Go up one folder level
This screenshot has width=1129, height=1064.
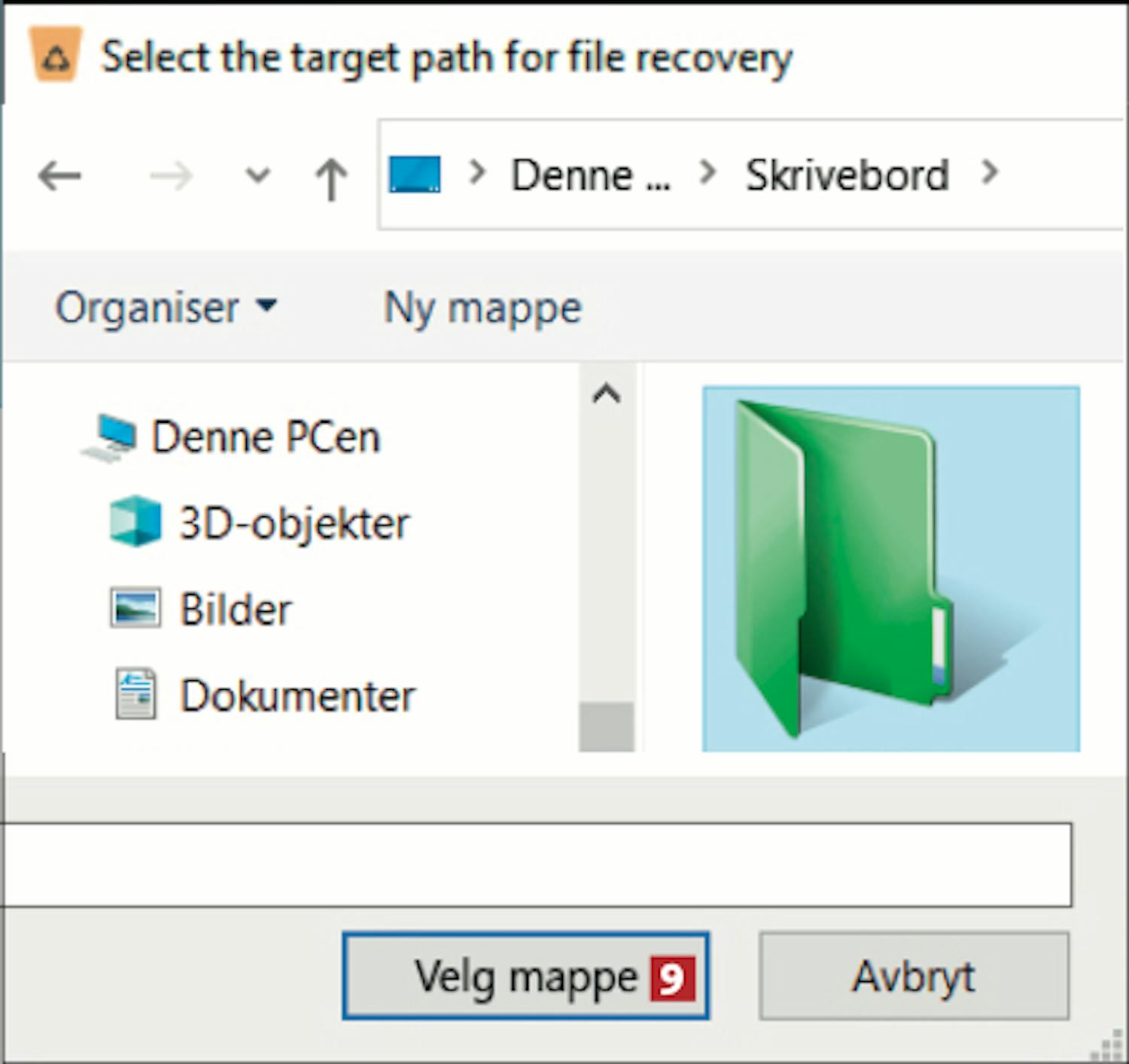pos(330,178)
